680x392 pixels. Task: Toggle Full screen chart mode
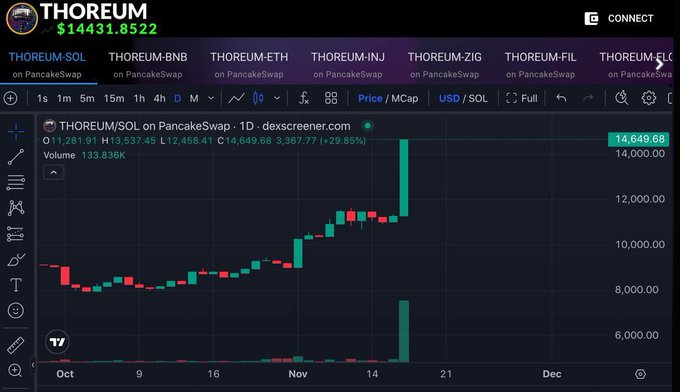coord(522,98)
